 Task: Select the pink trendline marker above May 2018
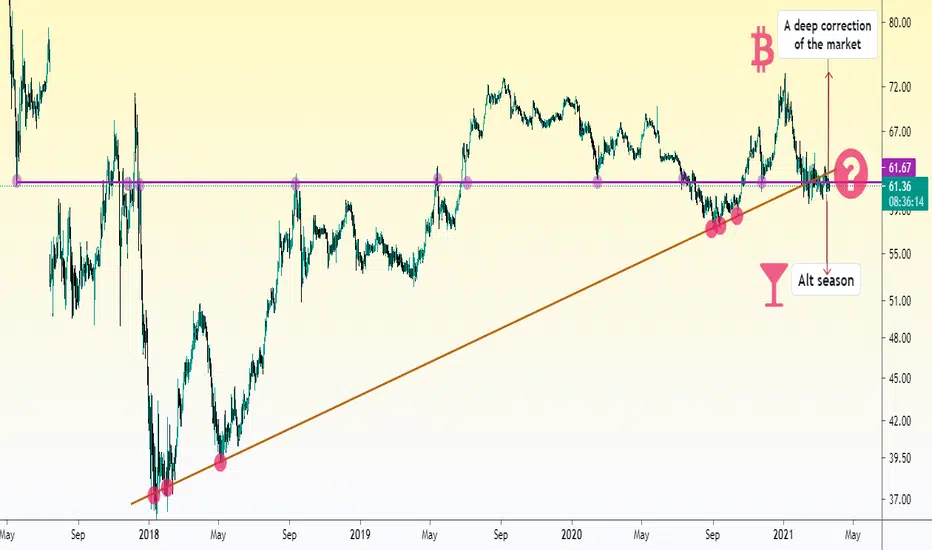point(220,462)
